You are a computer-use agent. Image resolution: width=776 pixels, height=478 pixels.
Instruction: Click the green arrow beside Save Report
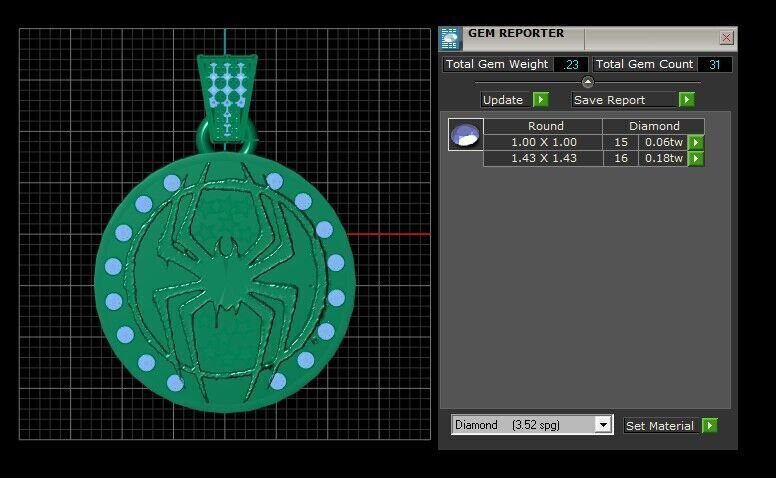click(686, 100)
